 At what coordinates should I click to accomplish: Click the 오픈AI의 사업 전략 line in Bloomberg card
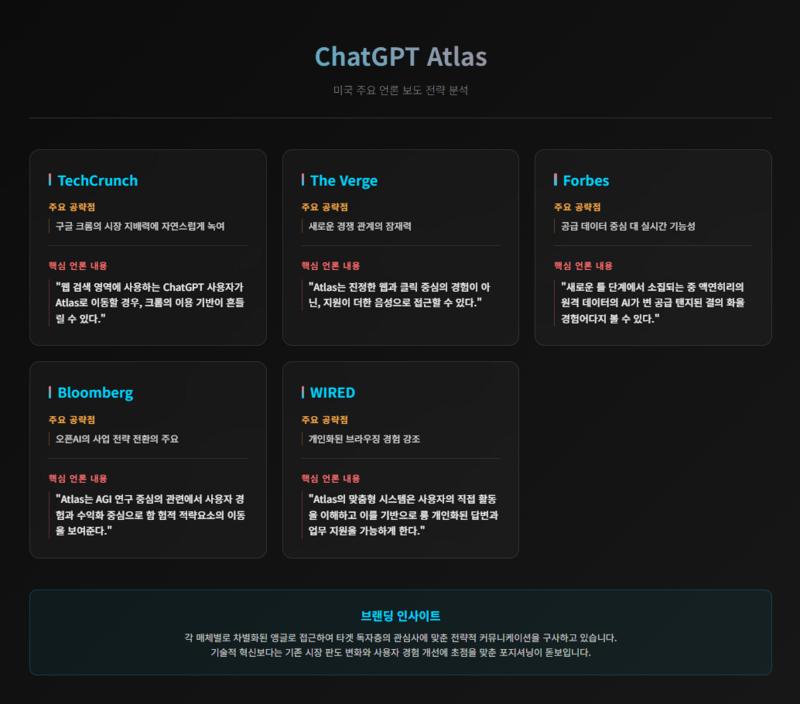click(x=117, y=438)
